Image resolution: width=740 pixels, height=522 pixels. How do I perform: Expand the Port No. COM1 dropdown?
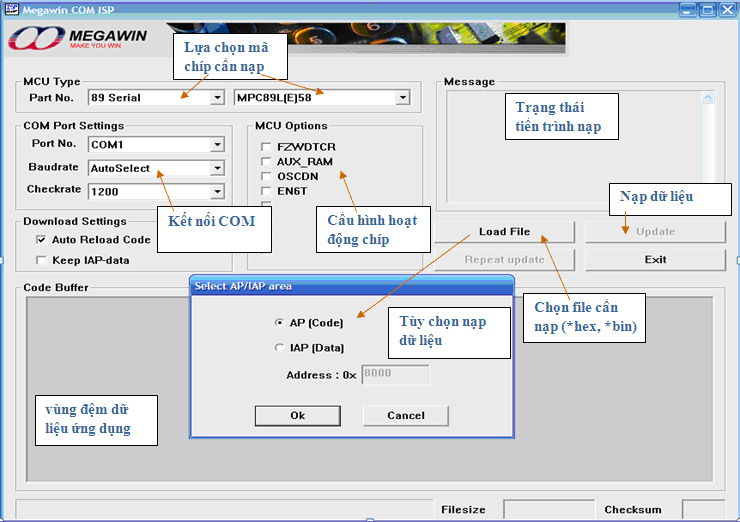[217, 144]
